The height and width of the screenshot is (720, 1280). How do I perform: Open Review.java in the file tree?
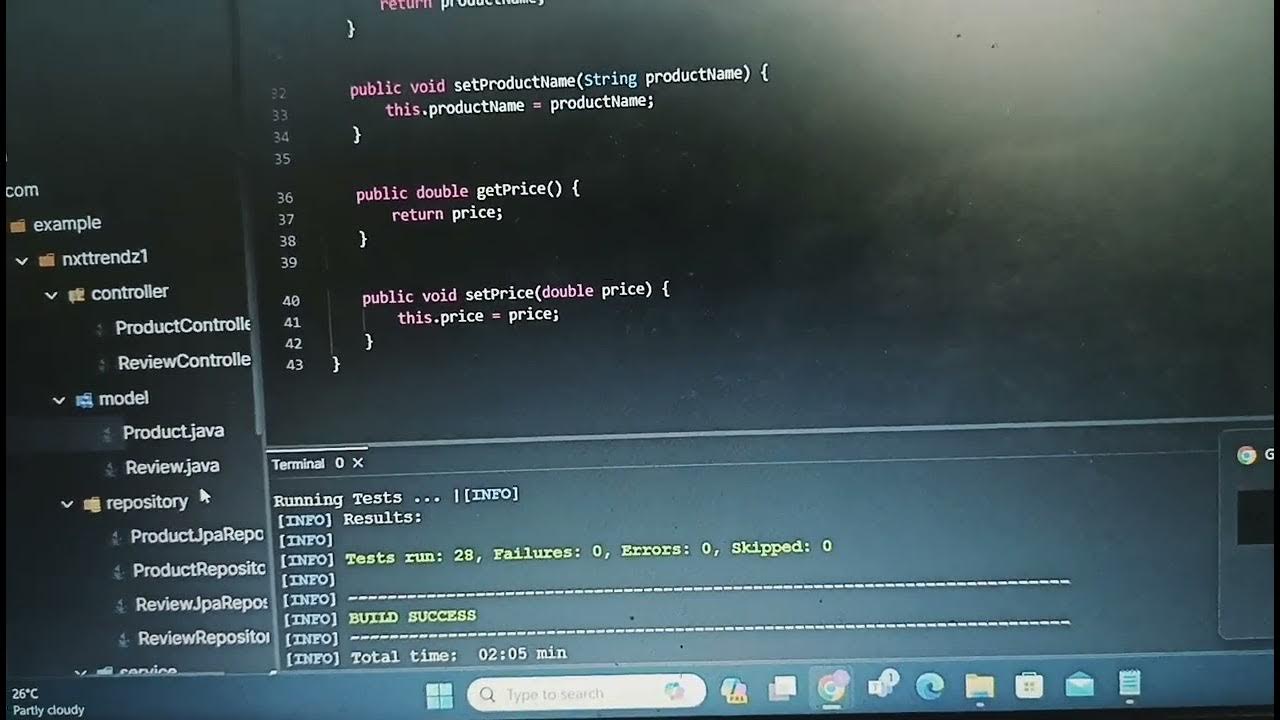tap(172, 466)
